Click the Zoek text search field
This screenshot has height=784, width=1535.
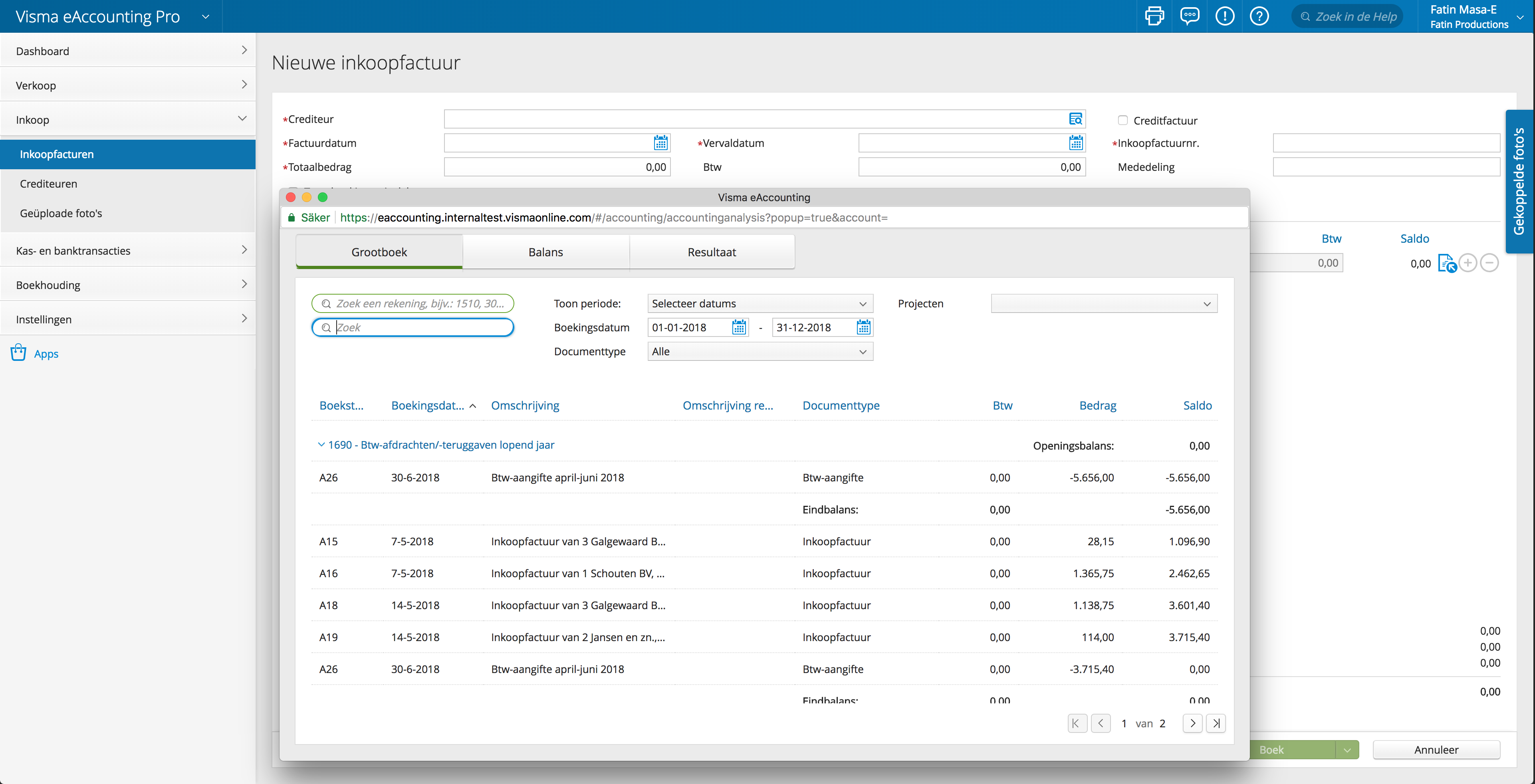(x=413, y=327)
